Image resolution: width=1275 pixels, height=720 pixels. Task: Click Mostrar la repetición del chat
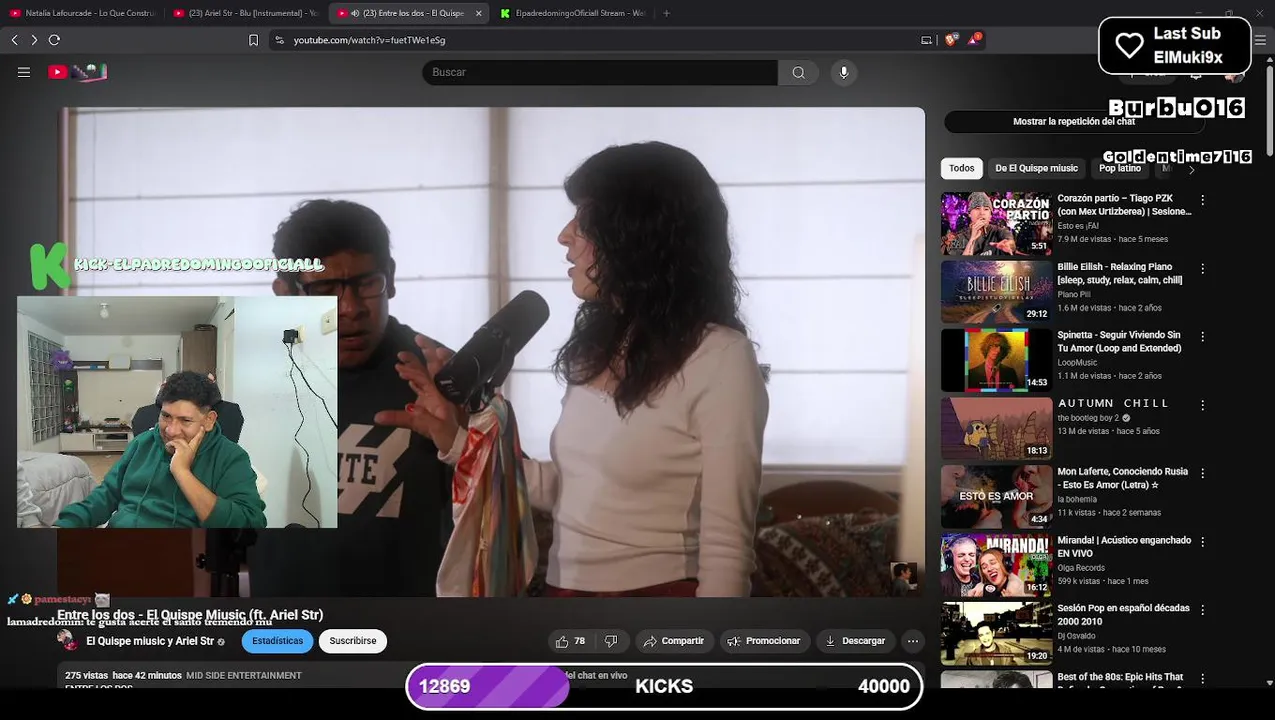pos(1074,121)
